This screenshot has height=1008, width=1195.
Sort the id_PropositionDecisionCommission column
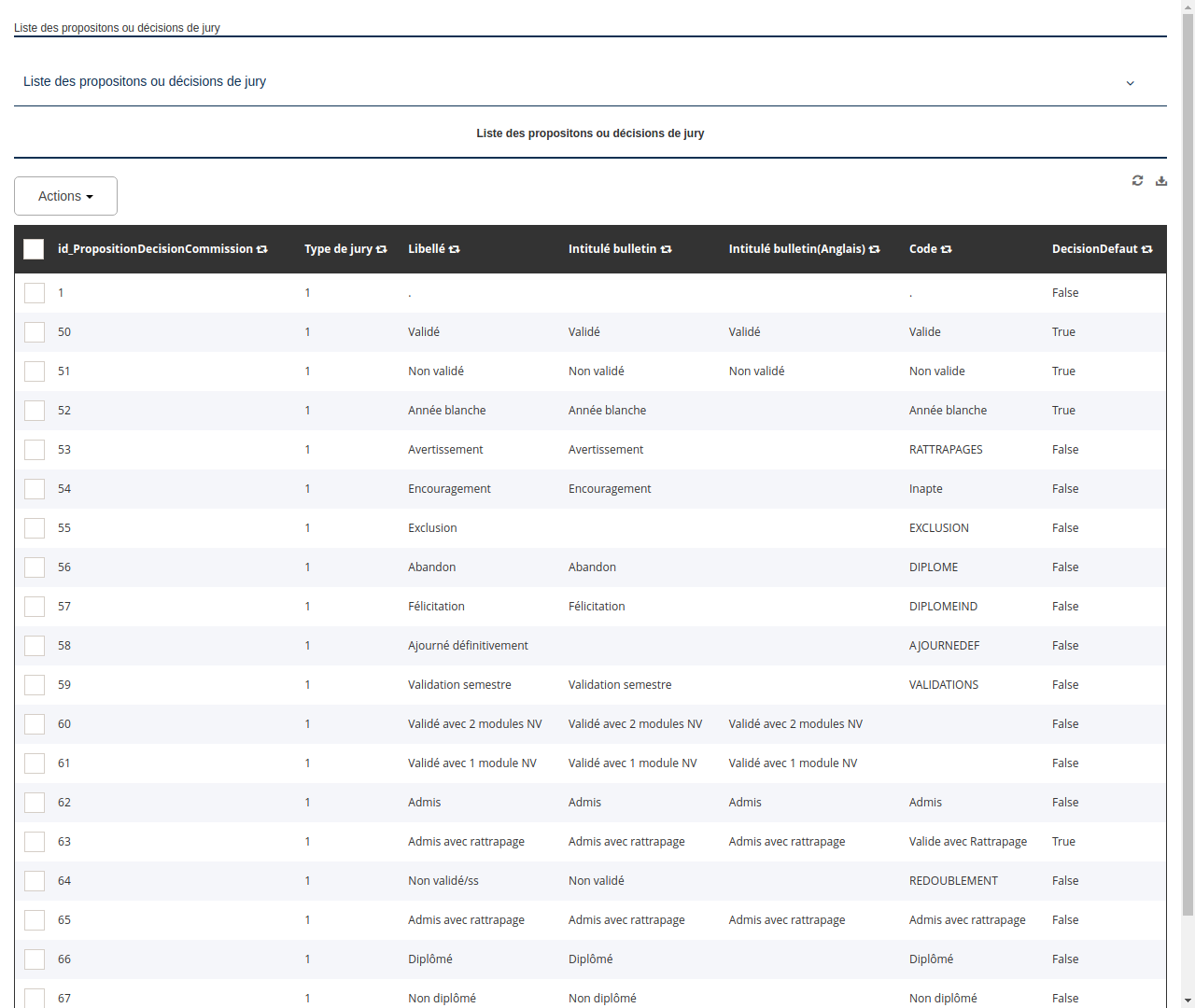click(262, 249)
